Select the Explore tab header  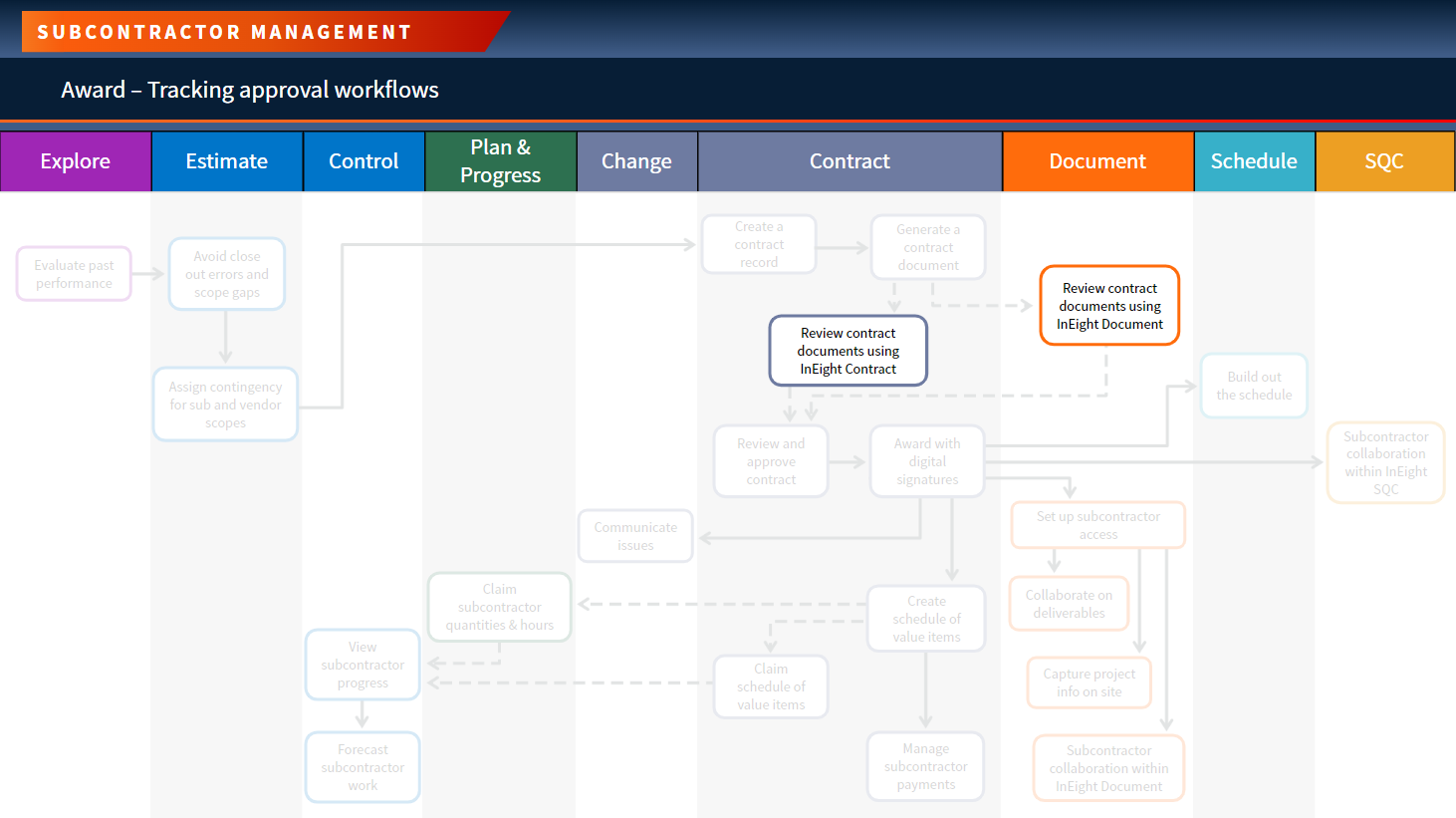[76, 161]
